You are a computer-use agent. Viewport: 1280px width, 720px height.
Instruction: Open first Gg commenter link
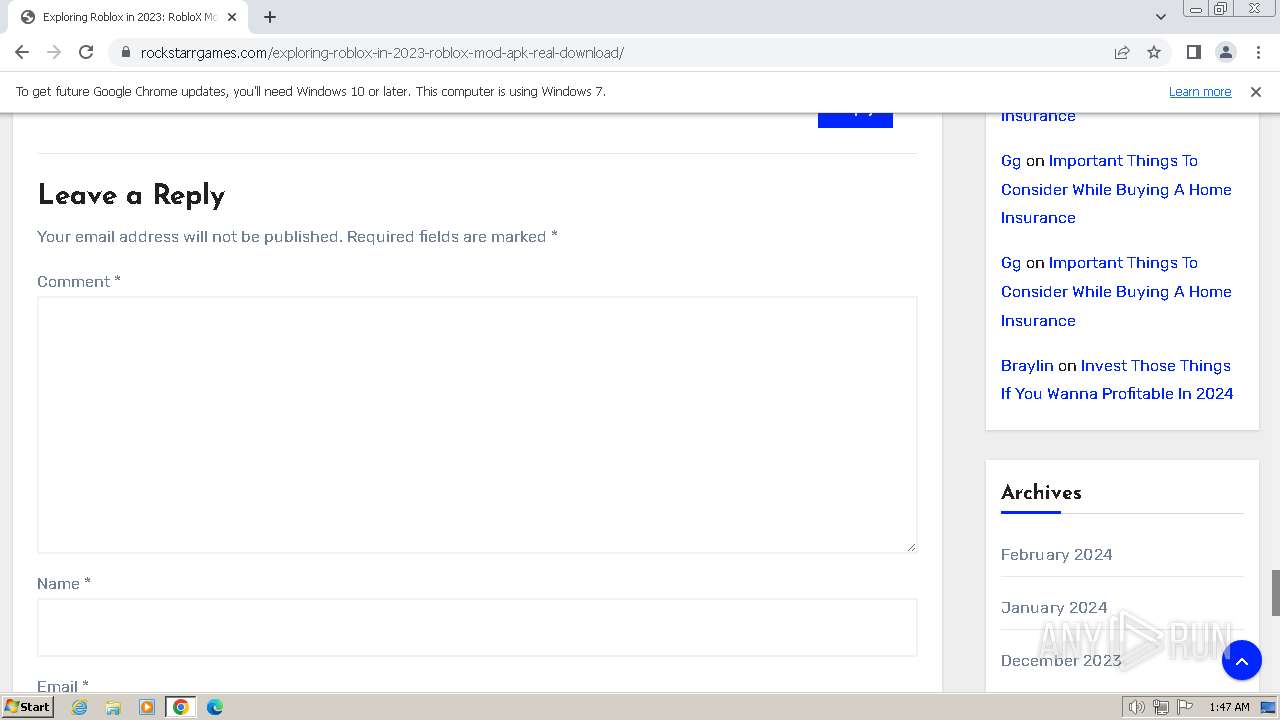[x=1011, y=161]
